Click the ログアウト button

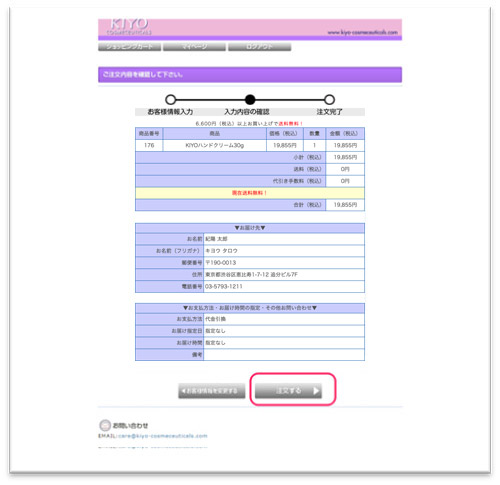click(259, 47)
